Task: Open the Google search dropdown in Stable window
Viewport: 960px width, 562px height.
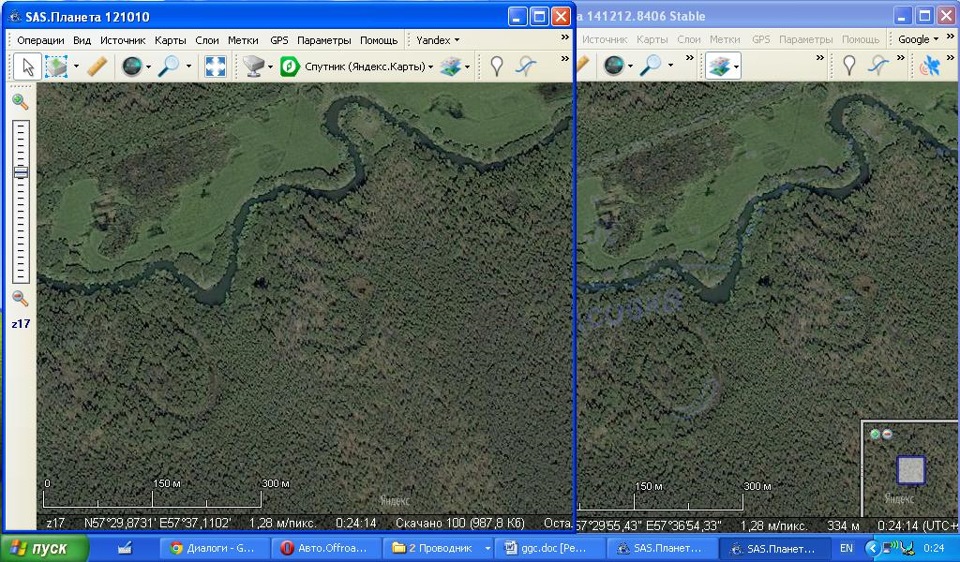Action: [918, 39]
